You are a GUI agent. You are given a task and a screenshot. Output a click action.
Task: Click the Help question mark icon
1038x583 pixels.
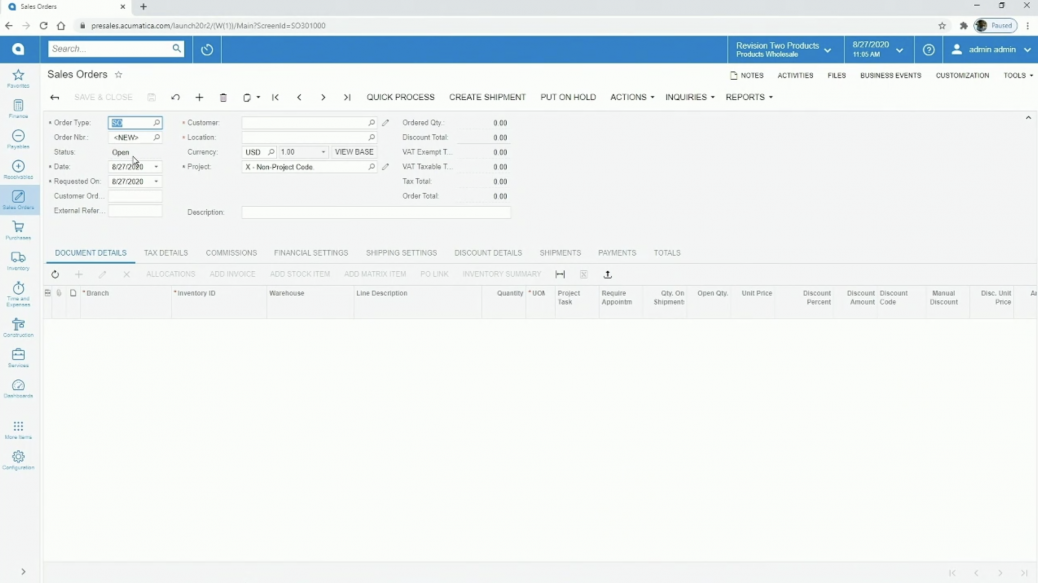point(928,49)
